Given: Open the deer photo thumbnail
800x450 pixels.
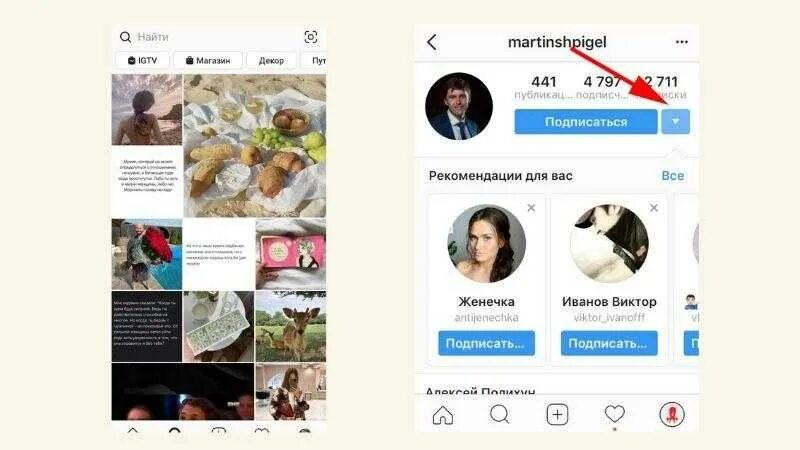Looking at the screenshot, I should (x=290, y=327).
